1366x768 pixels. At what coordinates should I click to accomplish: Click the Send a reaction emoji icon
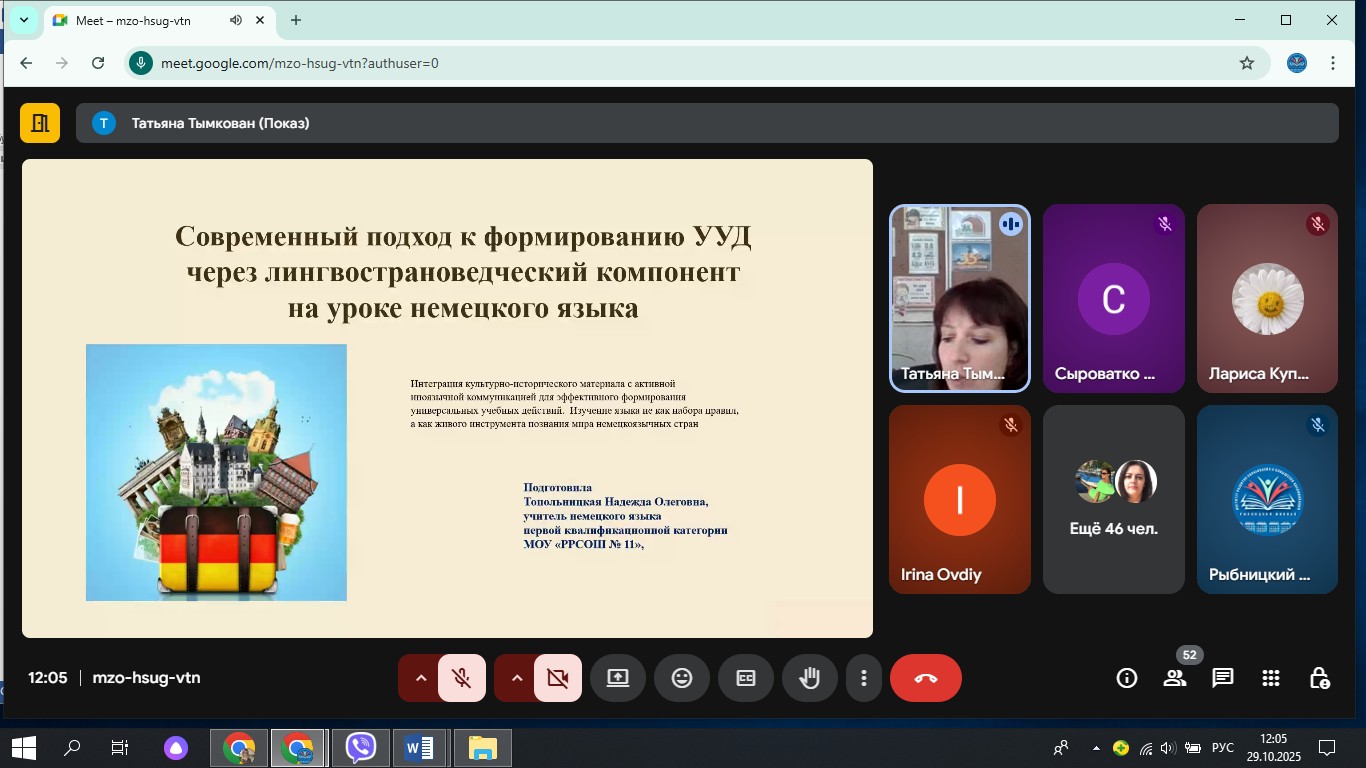[x=682, y=678]
